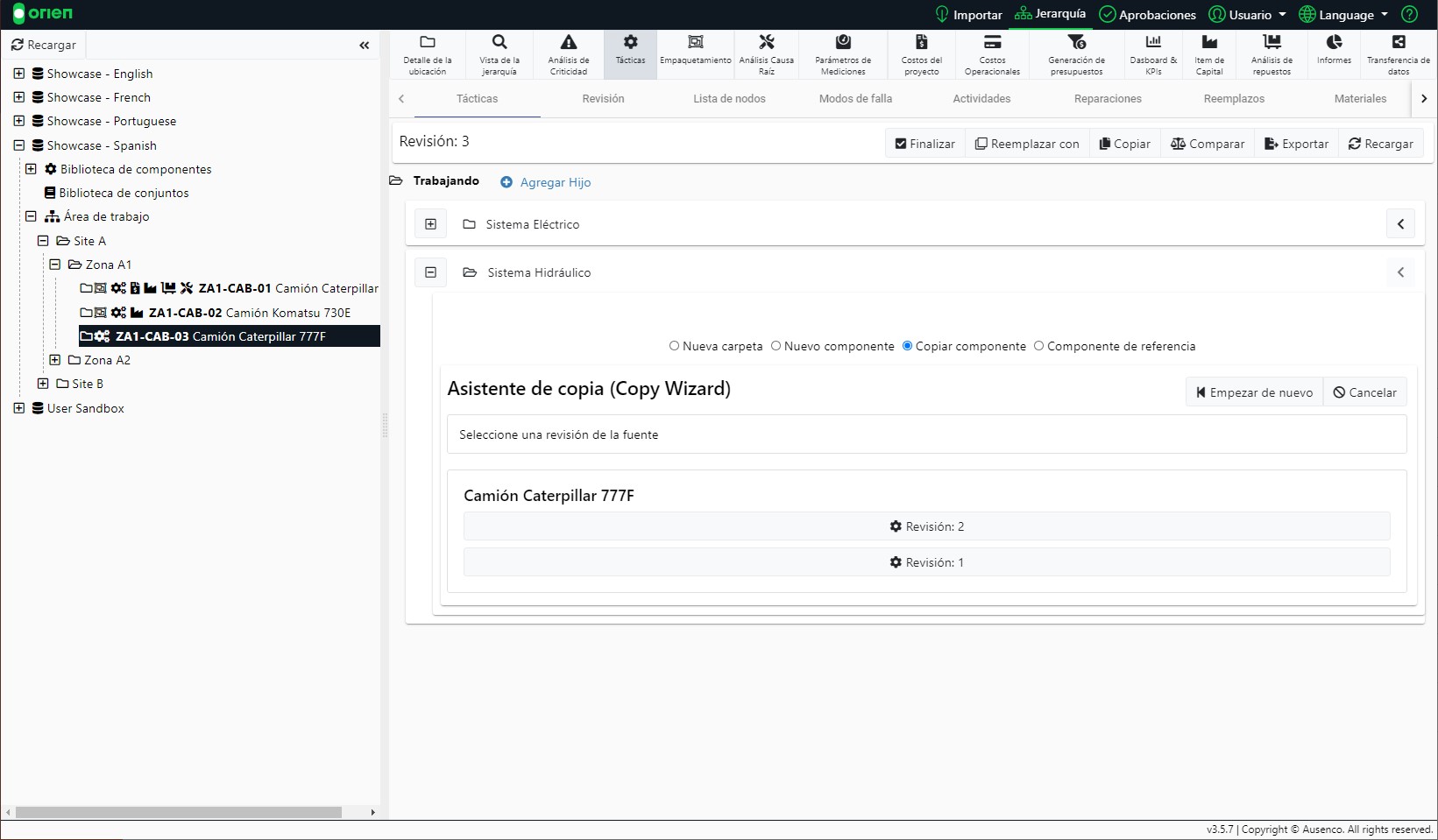Open Aprobaciones in top navigation
Viewport: 1438px width, 840px height.
coord(1147,15)
